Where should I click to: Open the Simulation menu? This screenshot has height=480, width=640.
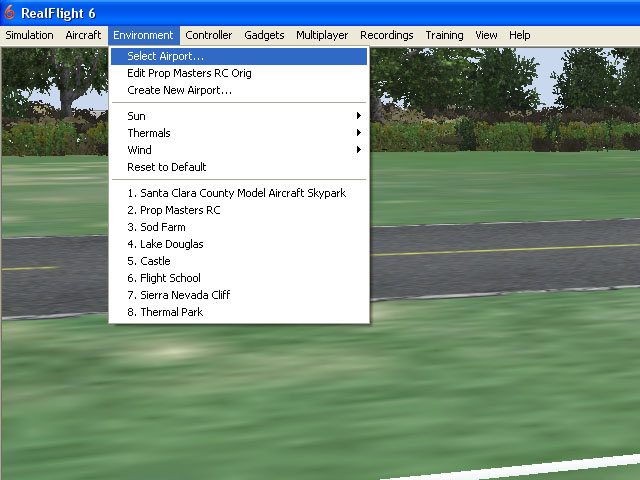click(29, 36)
